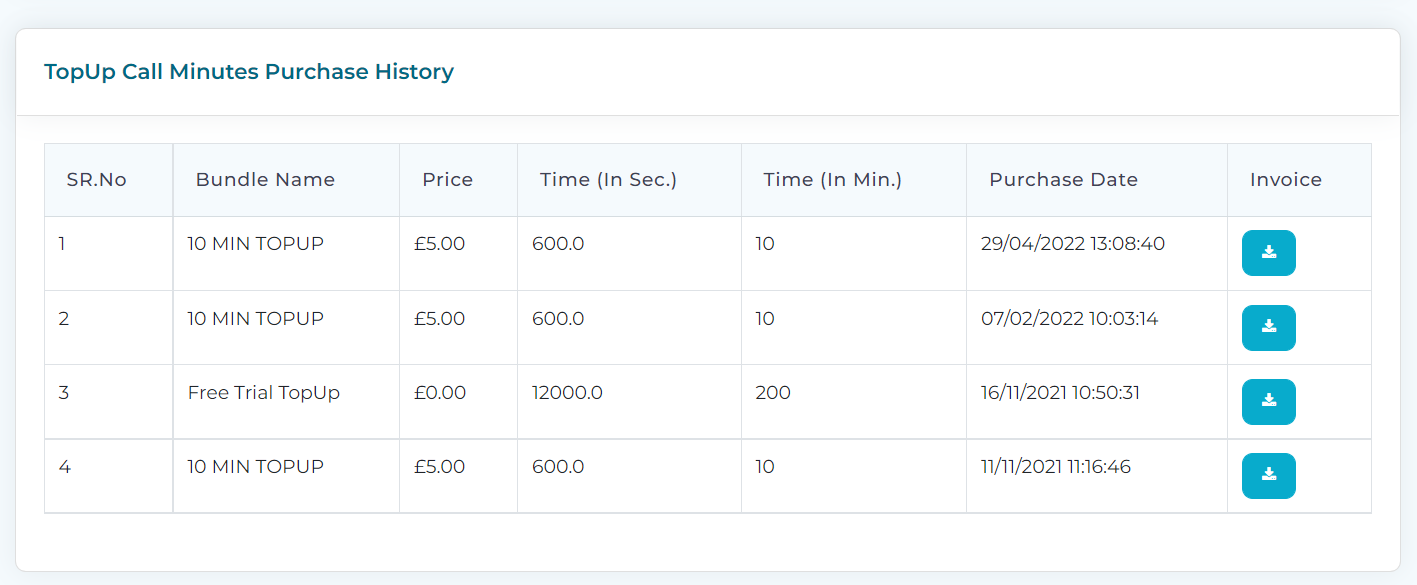
Task: Click the Bundle Name column header
Action: (265, 180)
